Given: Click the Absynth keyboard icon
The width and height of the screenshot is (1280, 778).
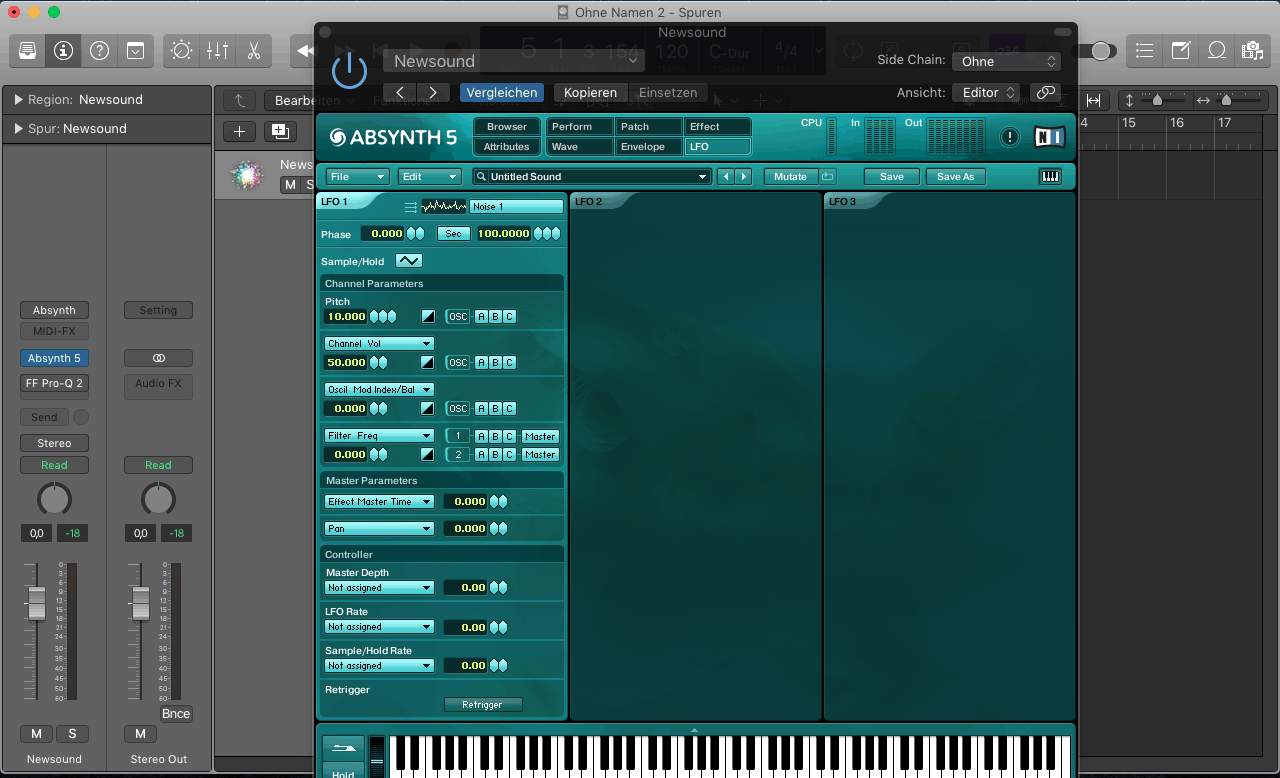Looking at the screenshot, I should click(1050, 177).
